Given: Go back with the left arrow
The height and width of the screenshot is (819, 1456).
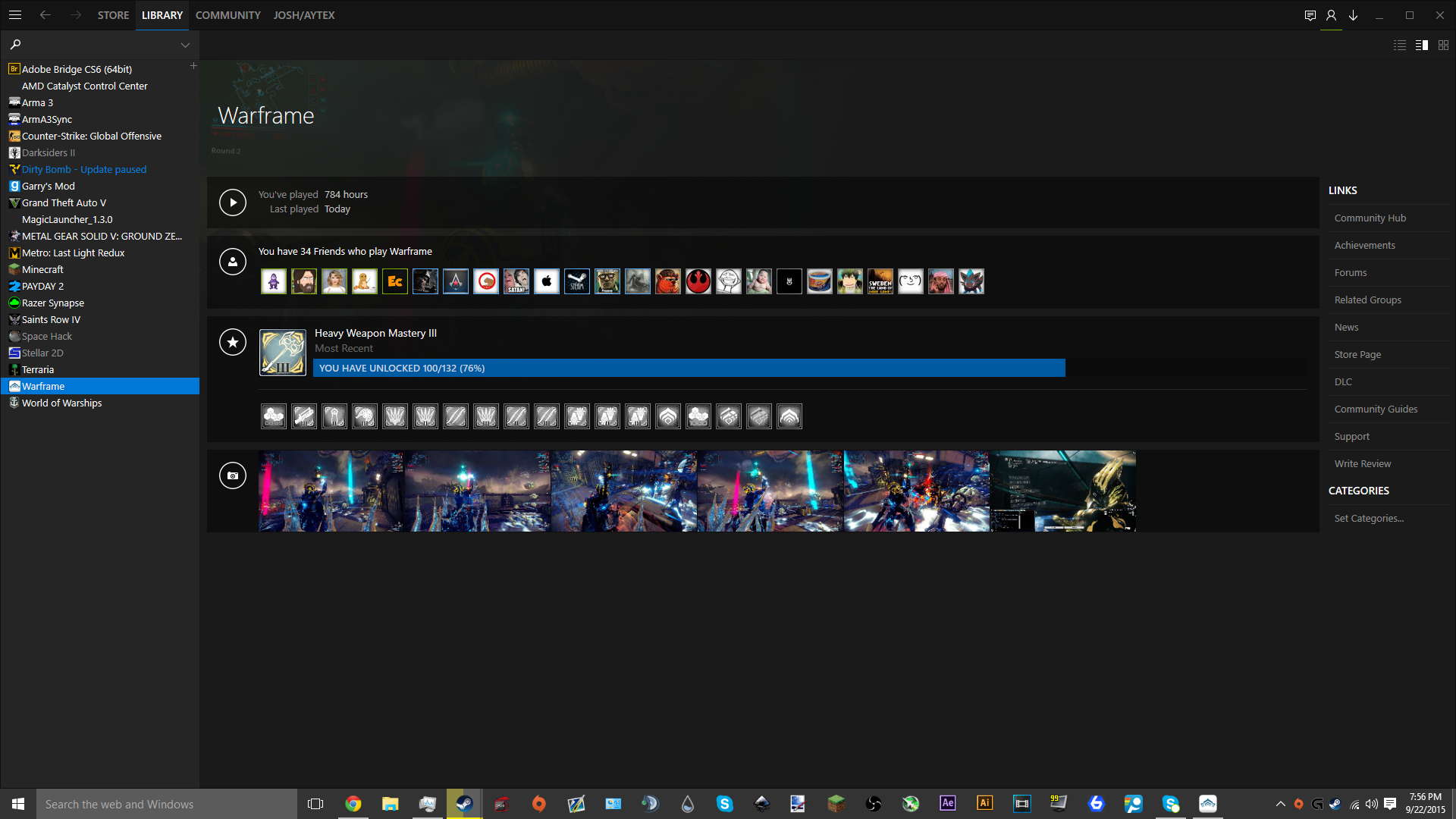Looking at the screenshot, I should coord(45,15).
